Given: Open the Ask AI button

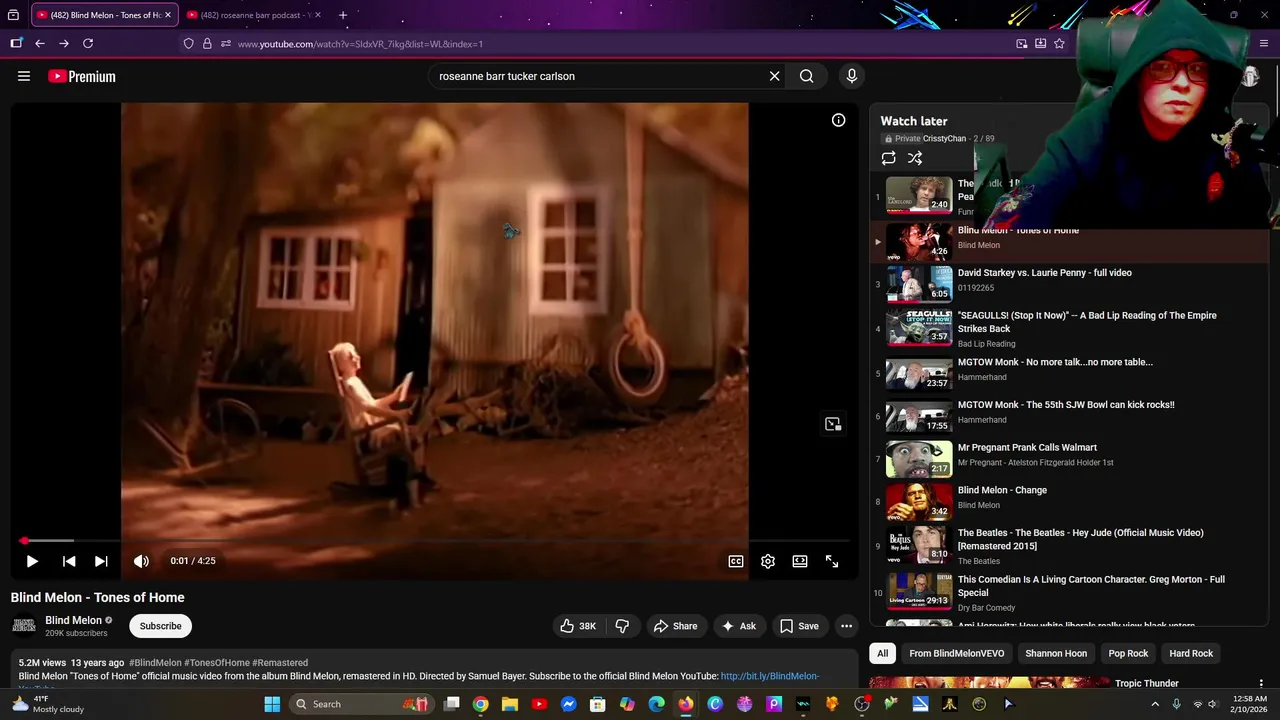Looking at the screenshot, I should click(x=739, y=626).
